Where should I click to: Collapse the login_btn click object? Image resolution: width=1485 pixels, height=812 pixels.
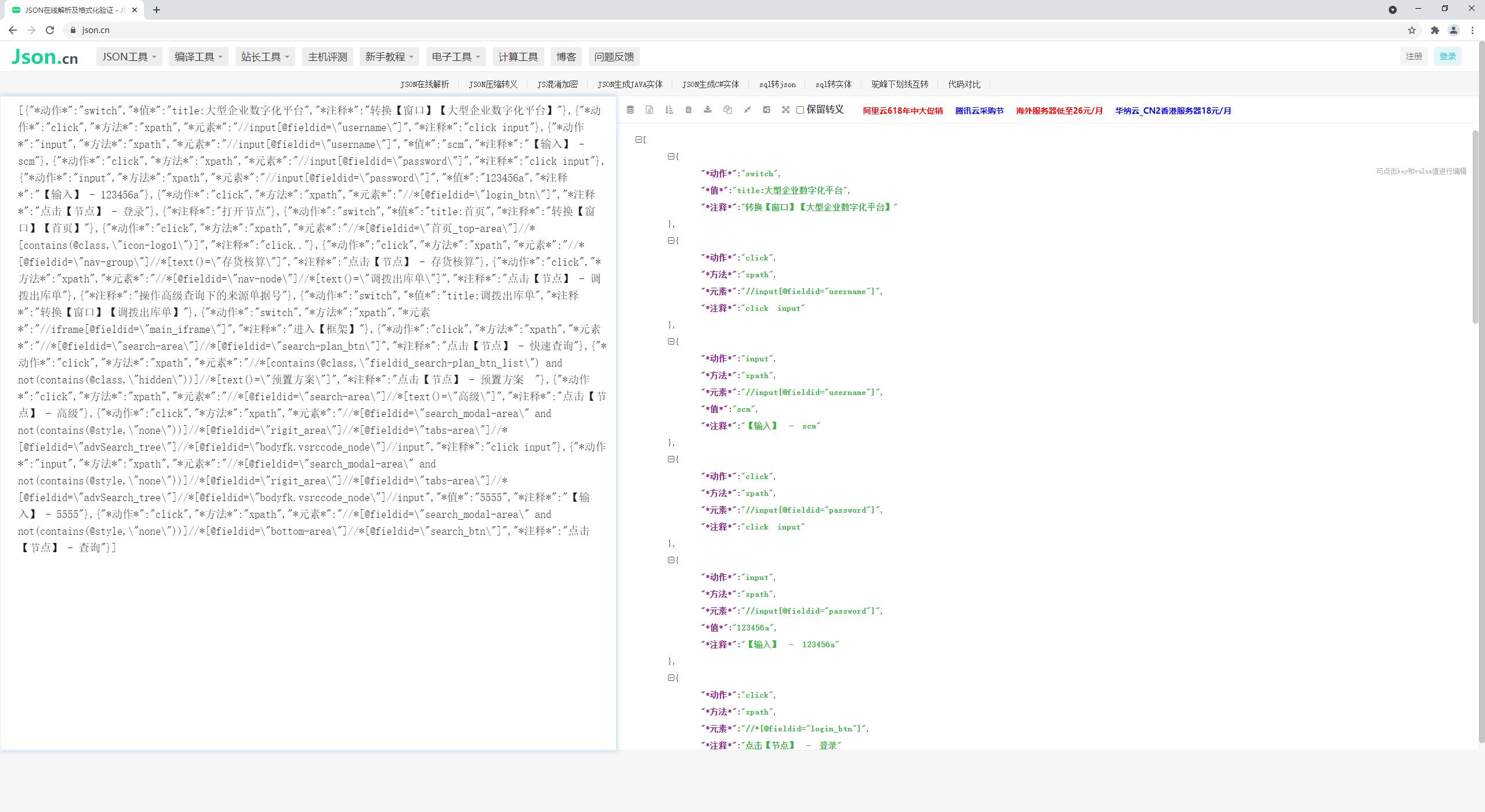click(x=671, y=677)
